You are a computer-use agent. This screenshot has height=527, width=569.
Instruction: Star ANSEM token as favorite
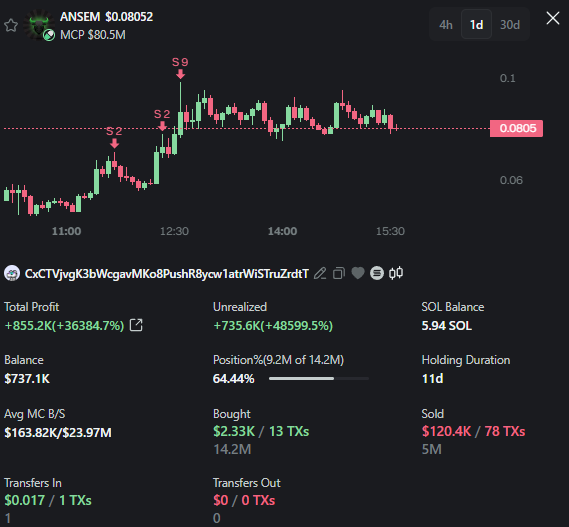(11, 25)
